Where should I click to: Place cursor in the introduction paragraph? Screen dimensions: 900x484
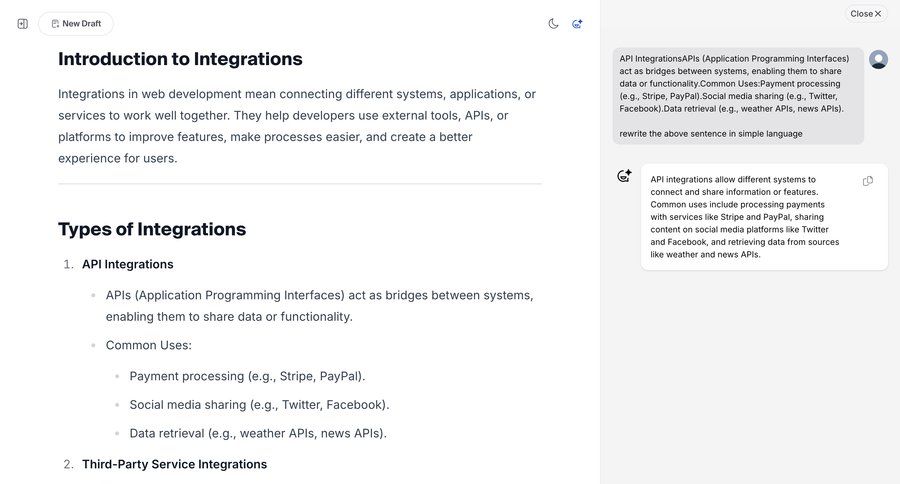click(x=297, y=126)
